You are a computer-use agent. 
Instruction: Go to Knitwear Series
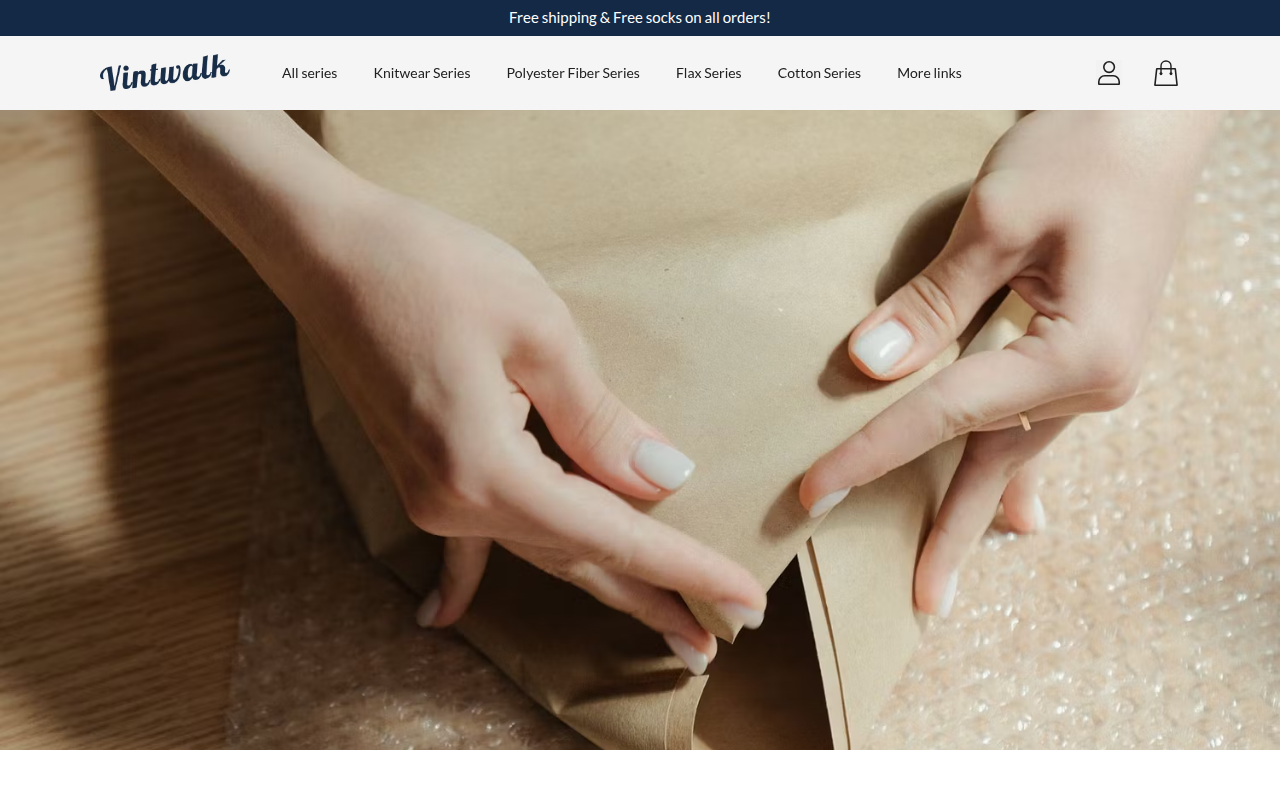coord(422,73)
